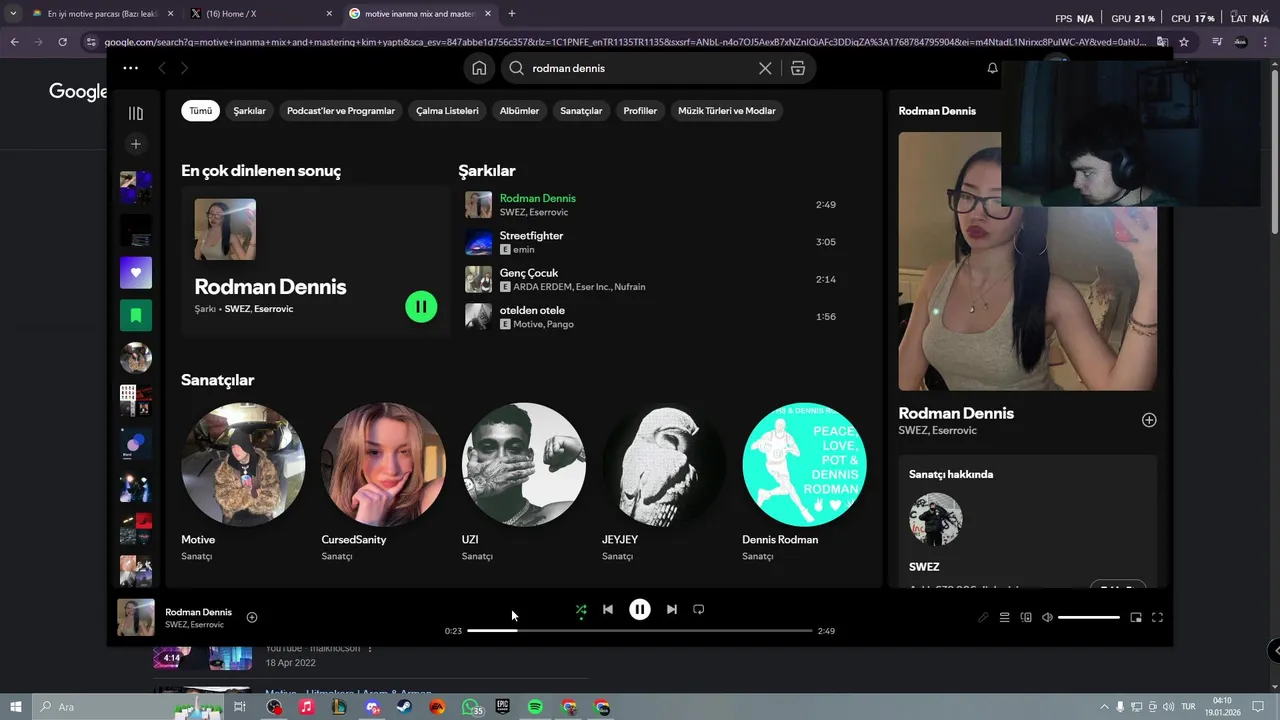1280x720 pixels.
Task: Select the Çalma Listeleri filter chip
Action: coord(447,111)
